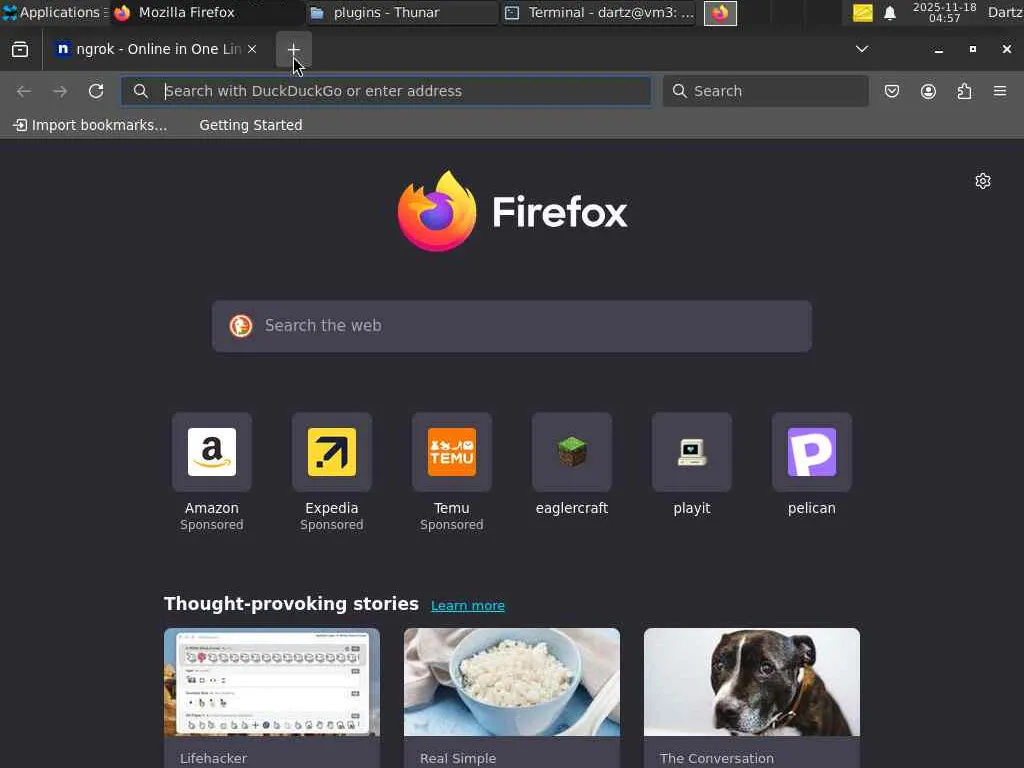This screenshot has width=1024, height=768.
Task: Open the Applications menu in the panel
Action: point(54,12)
